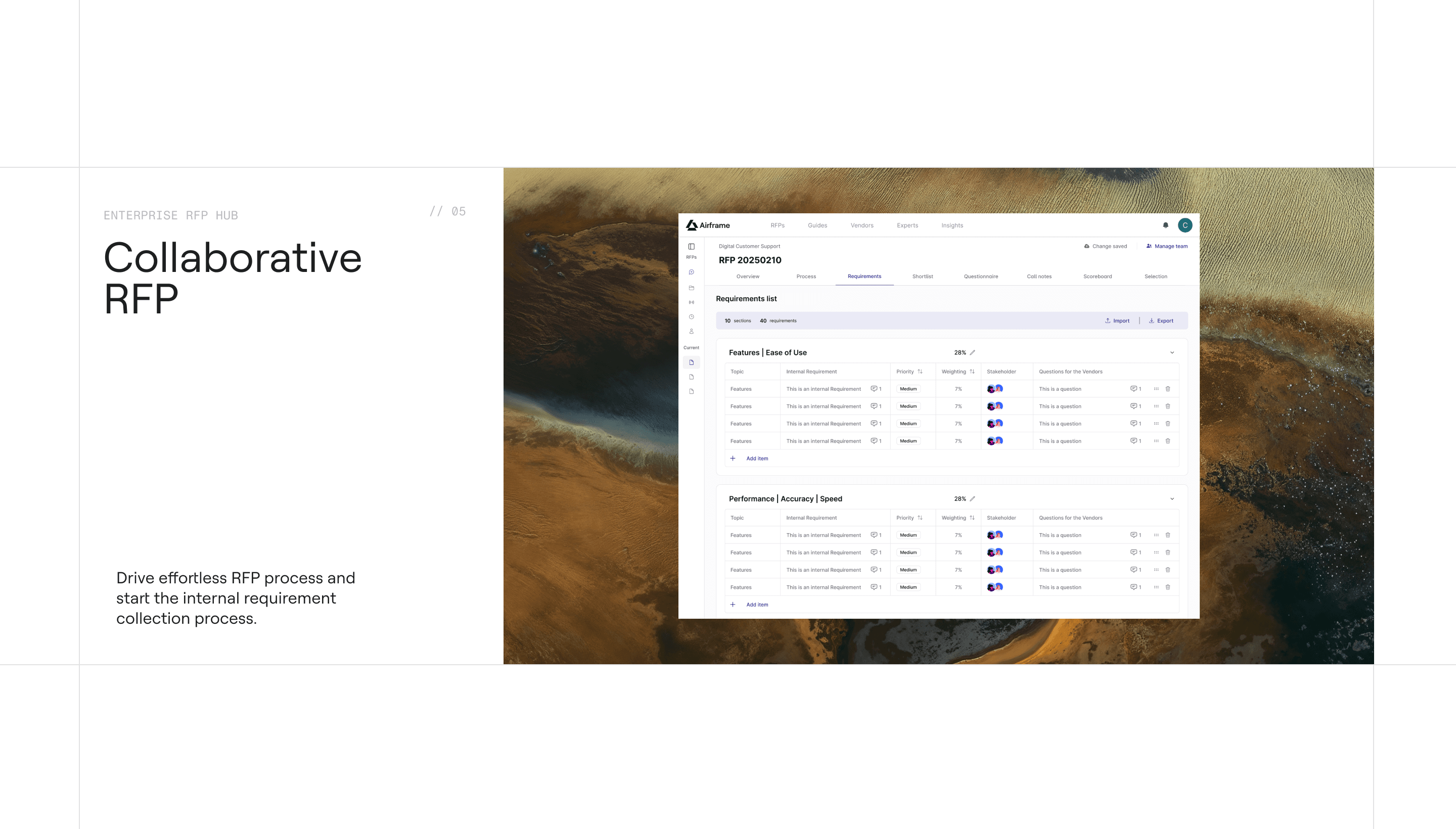Open the notifications bell
Viewport: 1456px width, 829px height.
1166,225
